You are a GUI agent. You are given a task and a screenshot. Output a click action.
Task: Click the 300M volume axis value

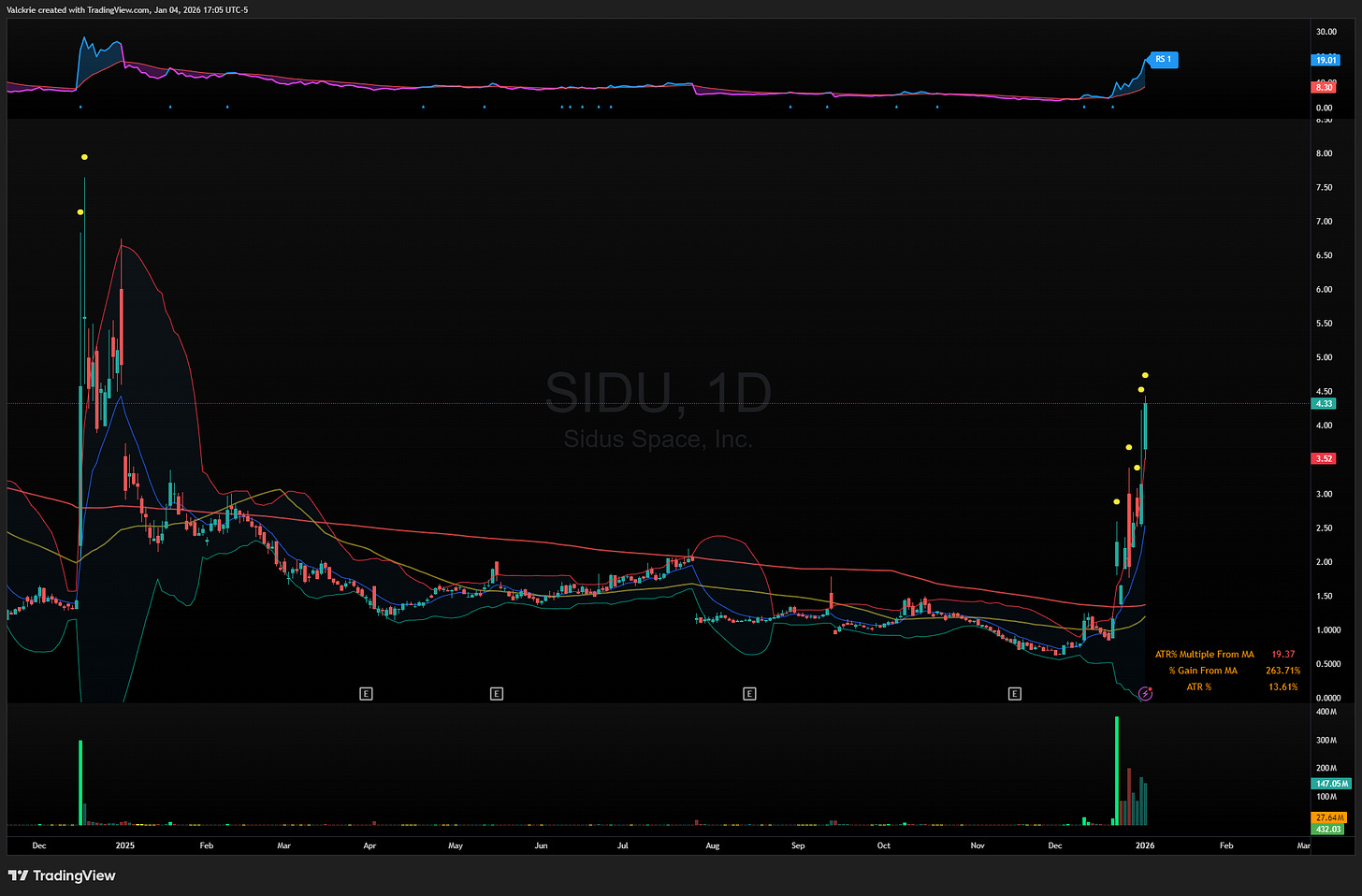click(x=1326, y=741)
